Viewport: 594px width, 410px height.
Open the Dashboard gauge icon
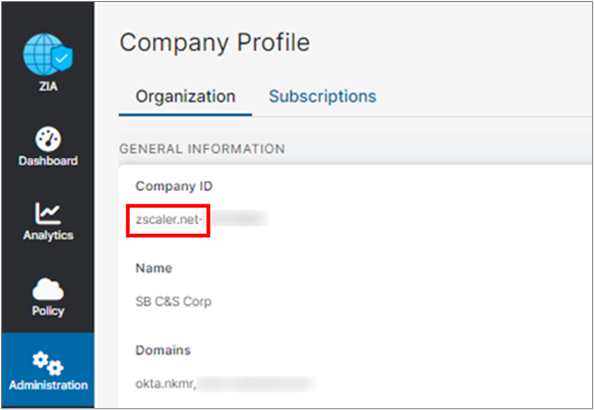[x=48, y=139]
